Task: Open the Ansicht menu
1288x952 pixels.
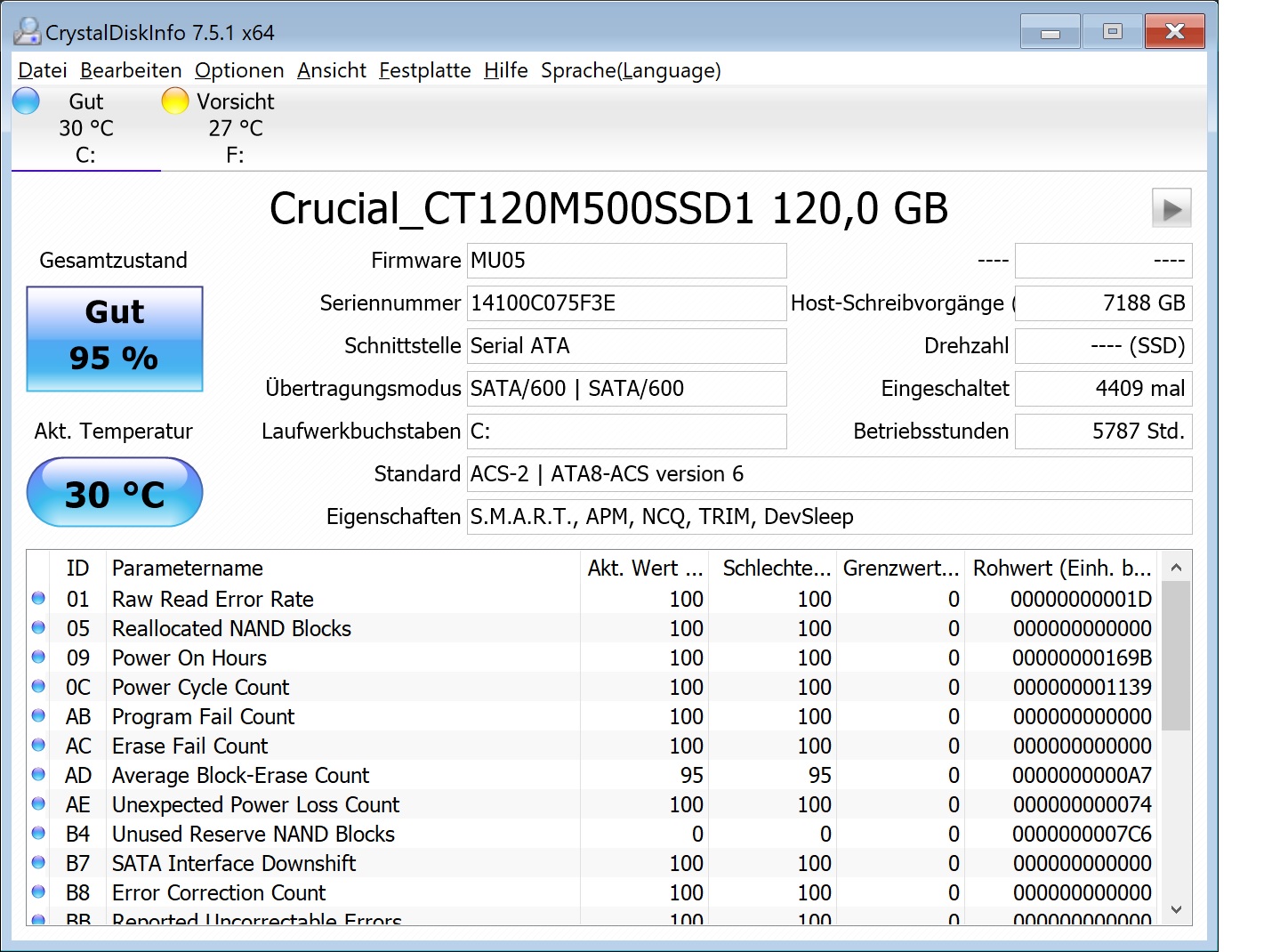Action: pos(332,70)
